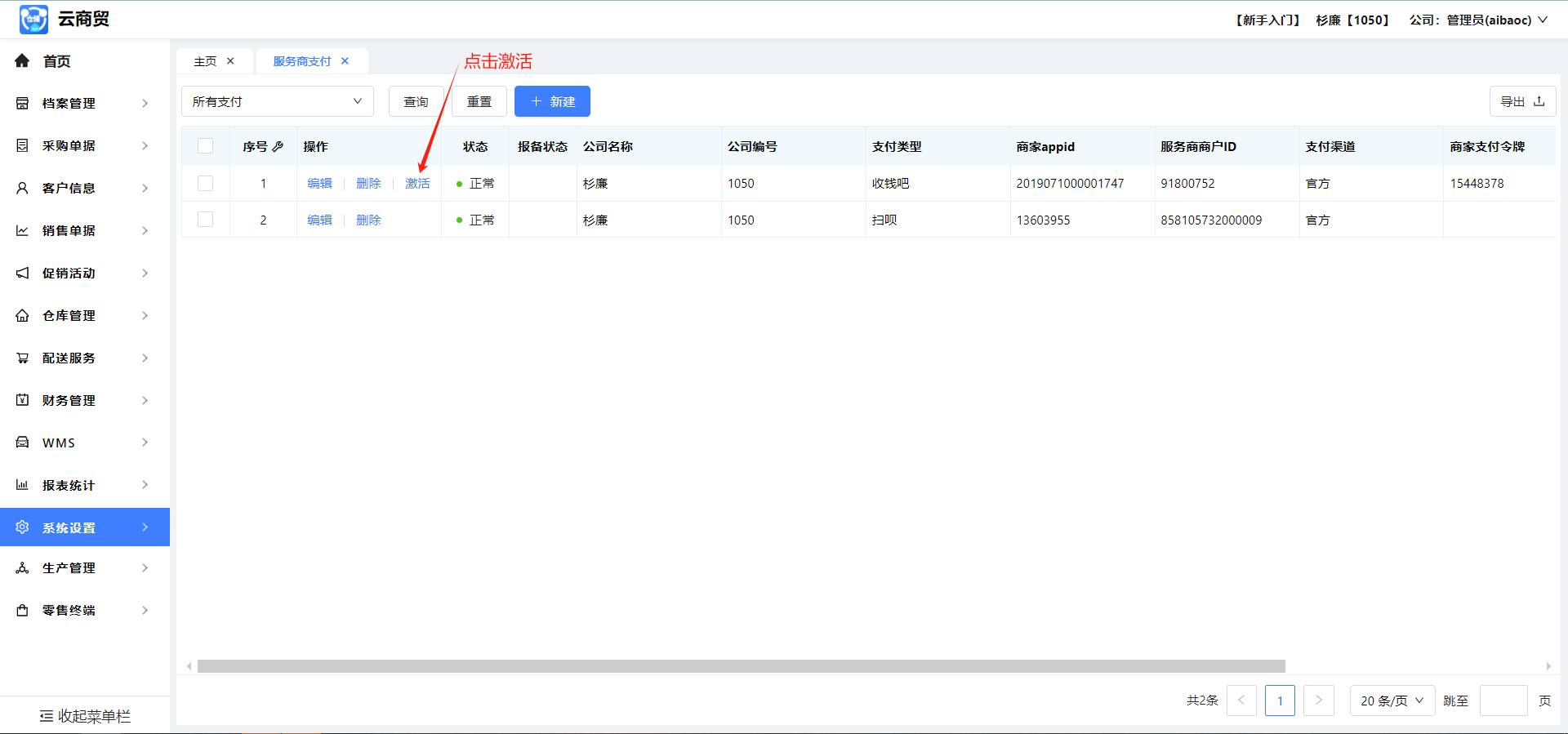The image size is (1568, 734).
Task: Click the 仓库管理 warehouse icon
Action: point(22,316)
